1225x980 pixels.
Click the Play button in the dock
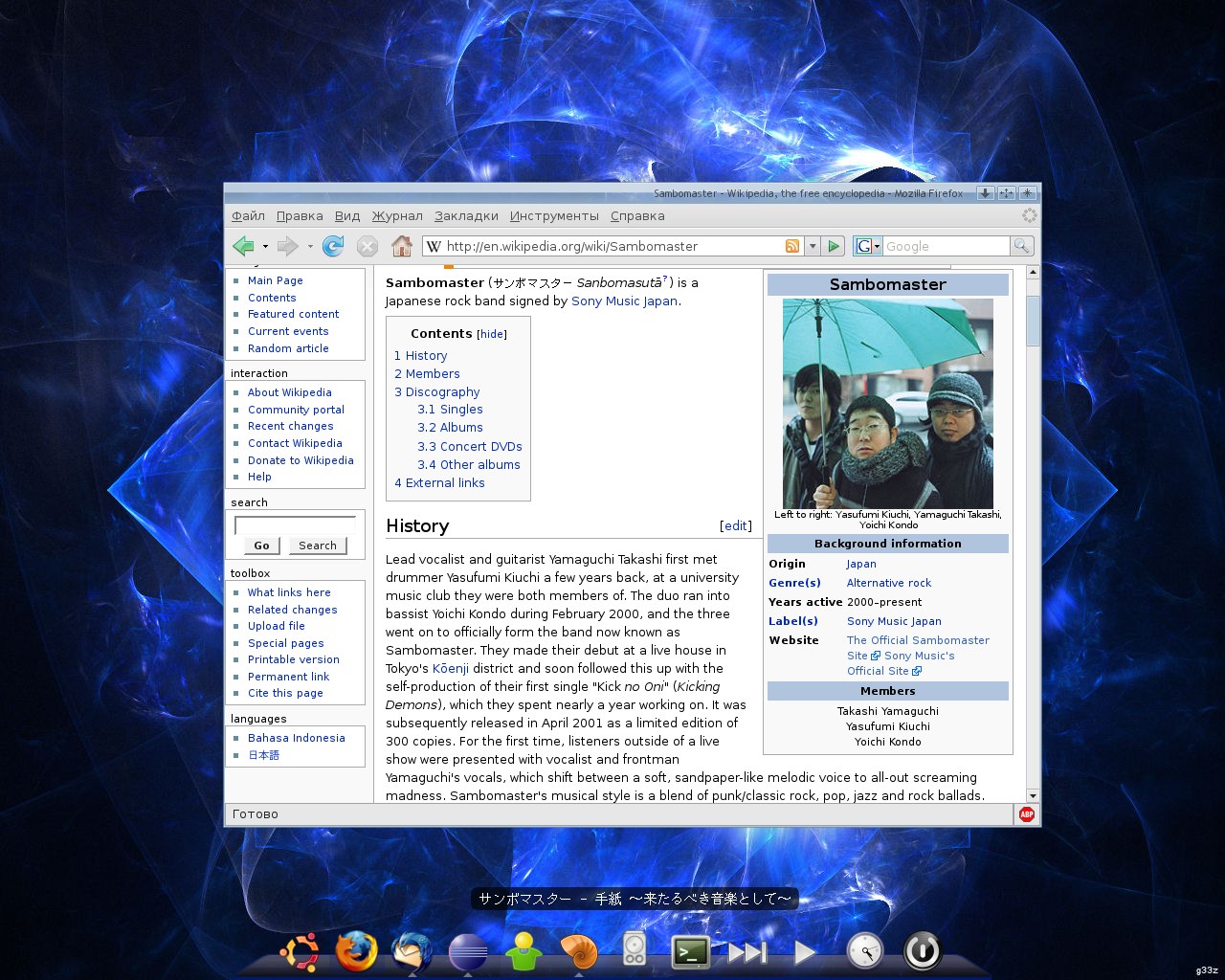click(805, 951)
